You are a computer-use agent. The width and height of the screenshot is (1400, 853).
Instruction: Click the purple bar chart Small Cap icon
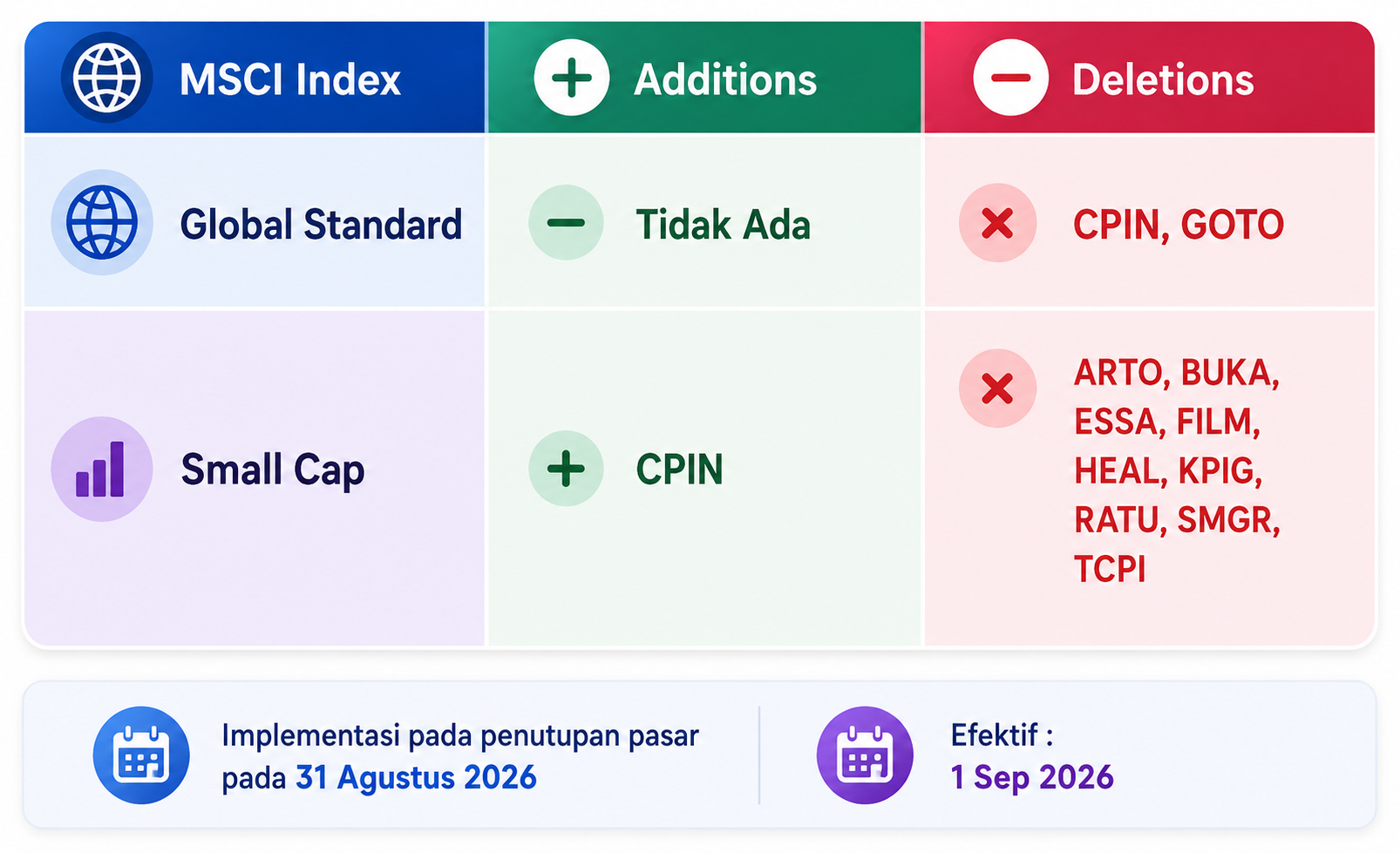click(x=101, y=469)
